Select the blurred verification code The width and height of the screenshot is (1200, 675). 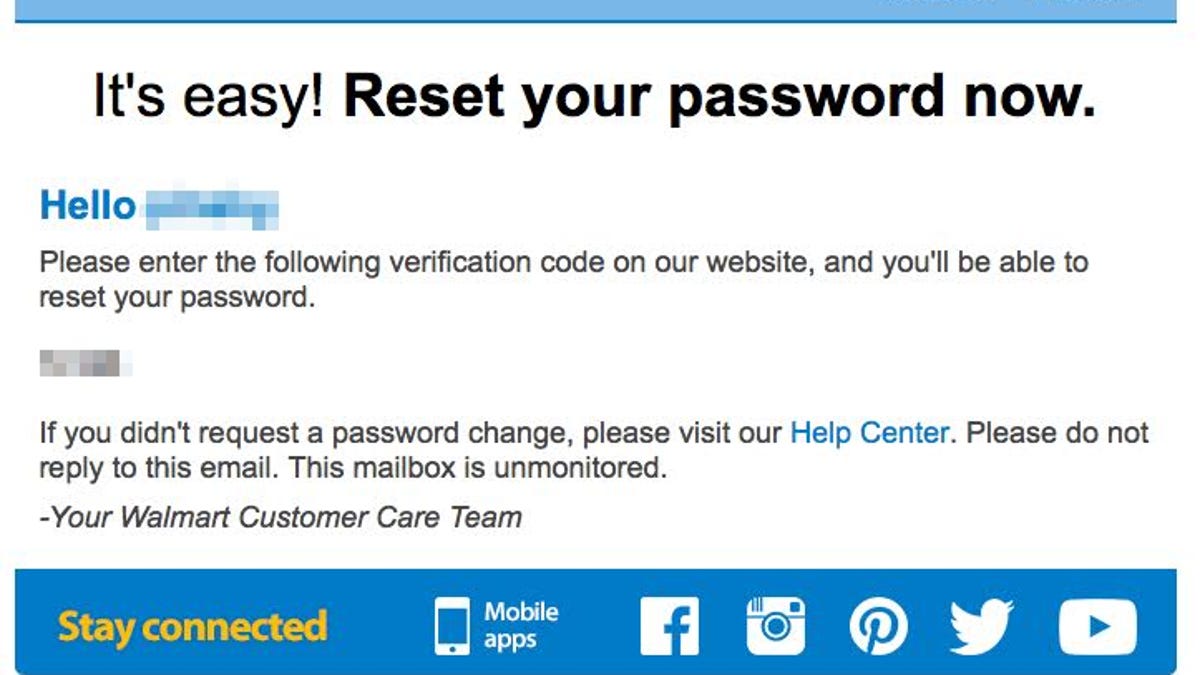86,364
